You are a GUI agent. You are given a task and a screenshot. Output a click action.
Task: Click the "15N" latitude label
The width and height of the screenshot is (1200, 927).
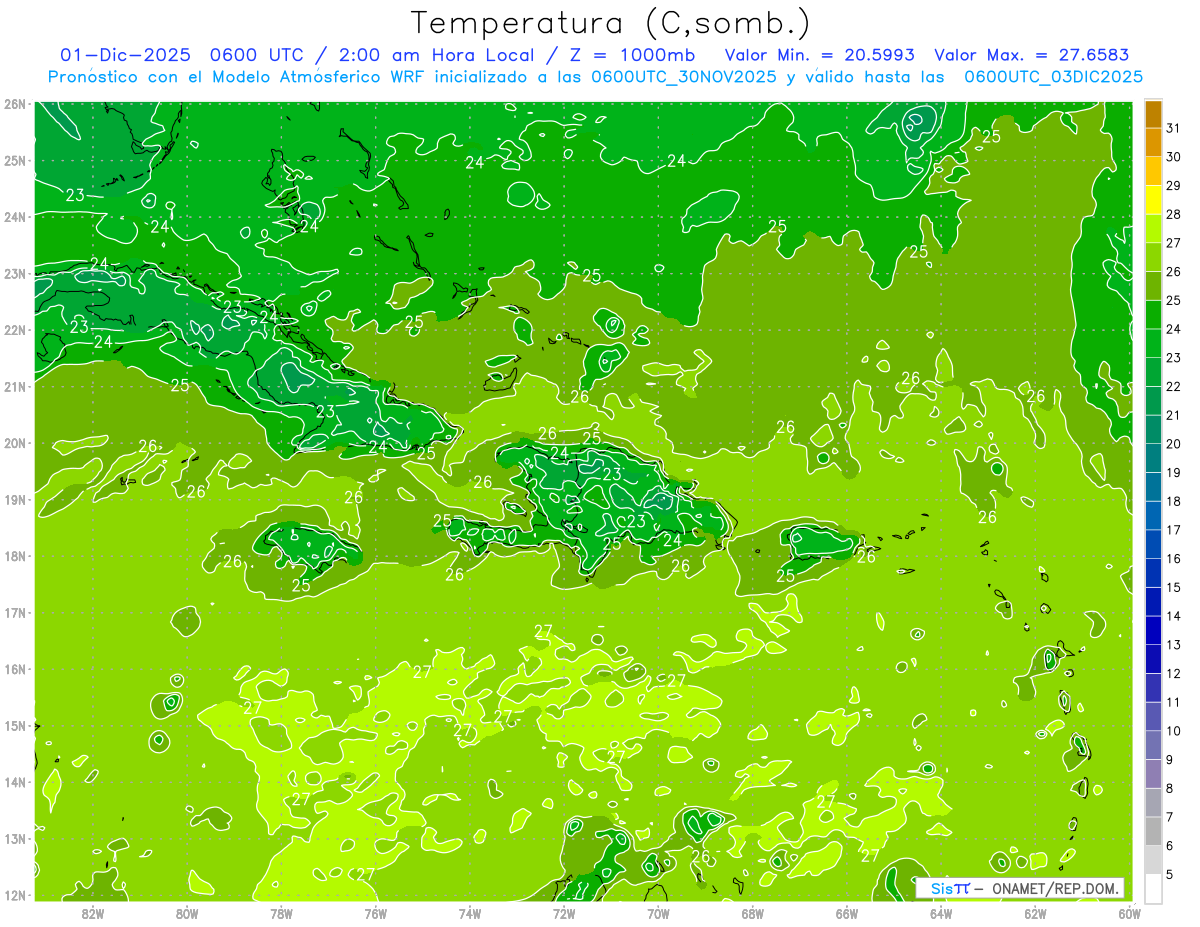click(15, 726)
